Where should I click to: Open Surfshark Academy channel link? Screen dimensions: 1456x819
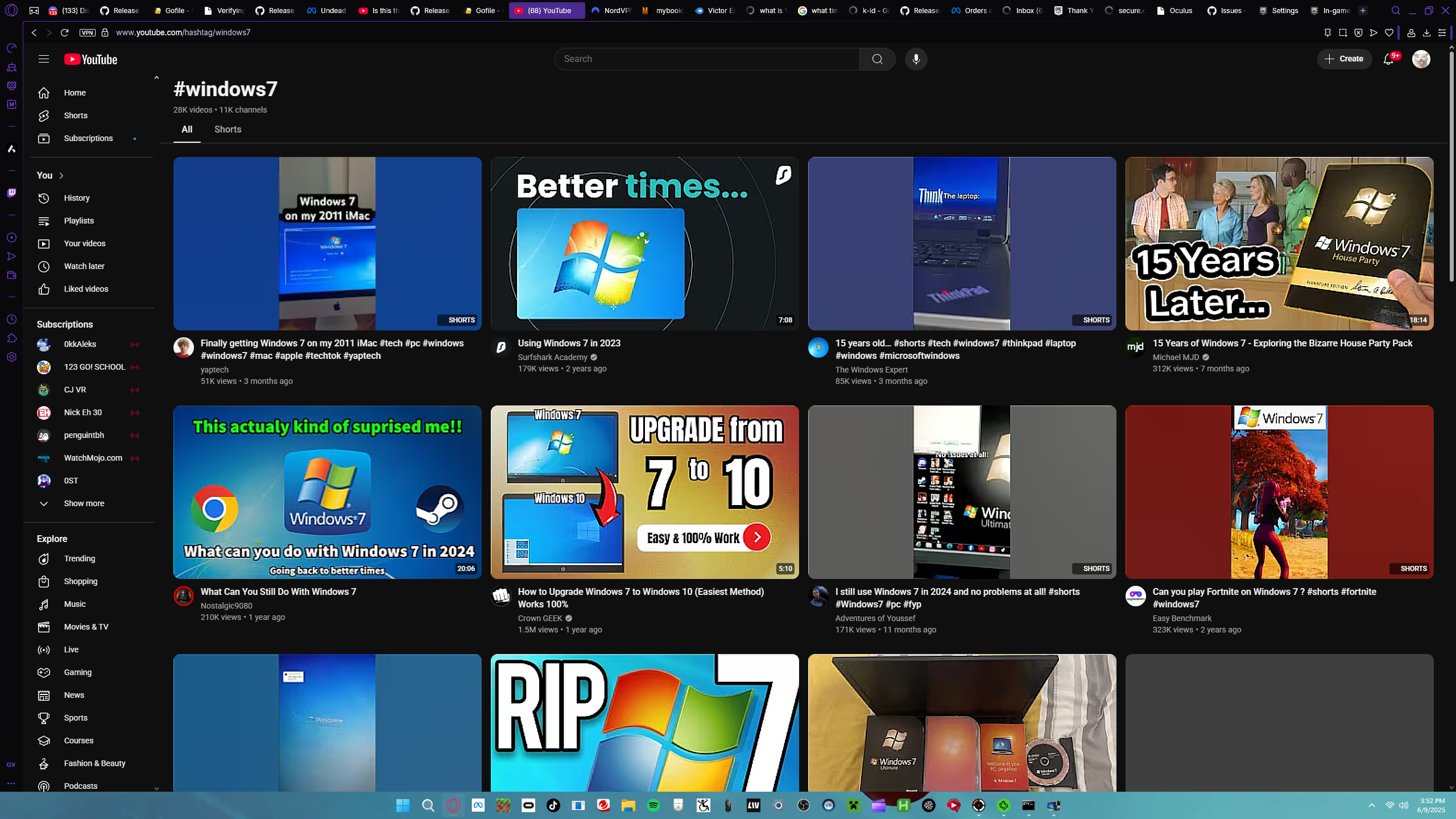552,357
